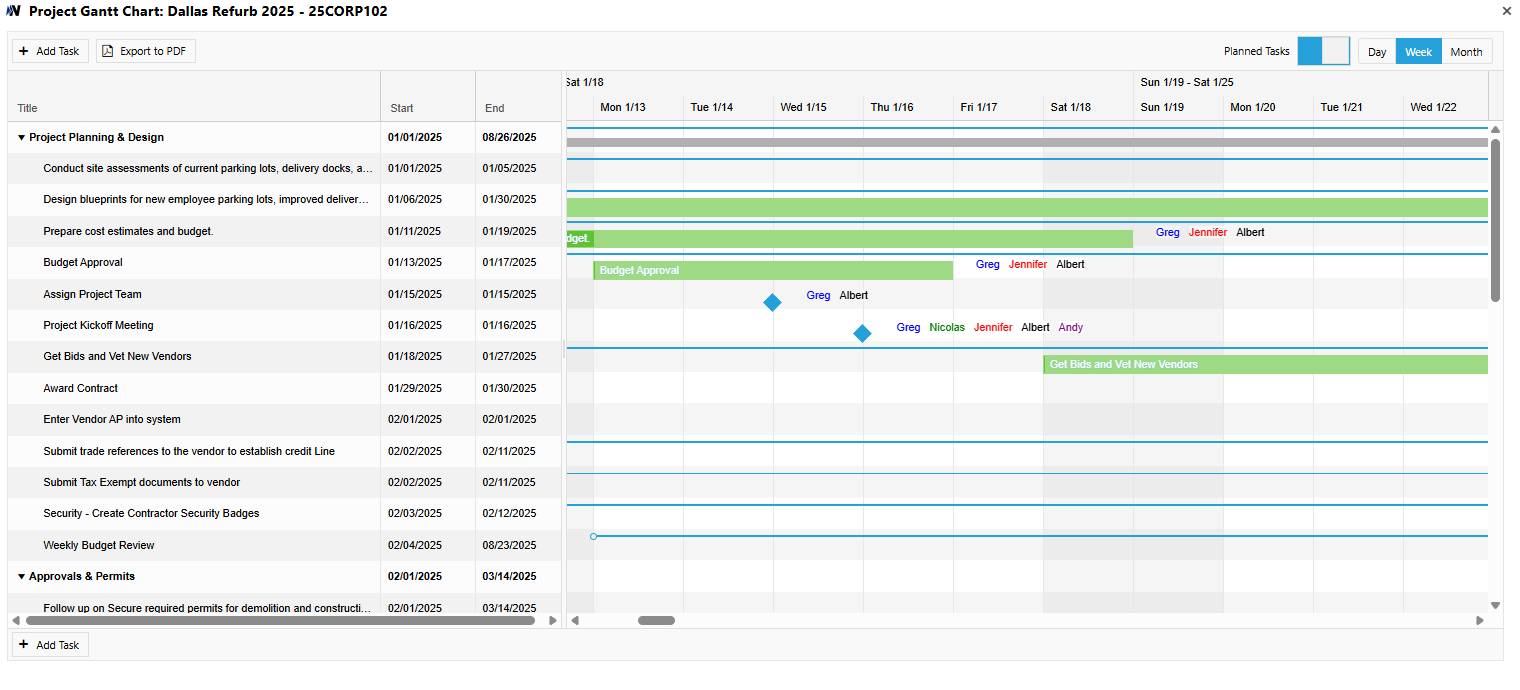The height and width of the screenshot is (690, 1520).
Task: Click the top Add Task button
Action: coord(50,51)
